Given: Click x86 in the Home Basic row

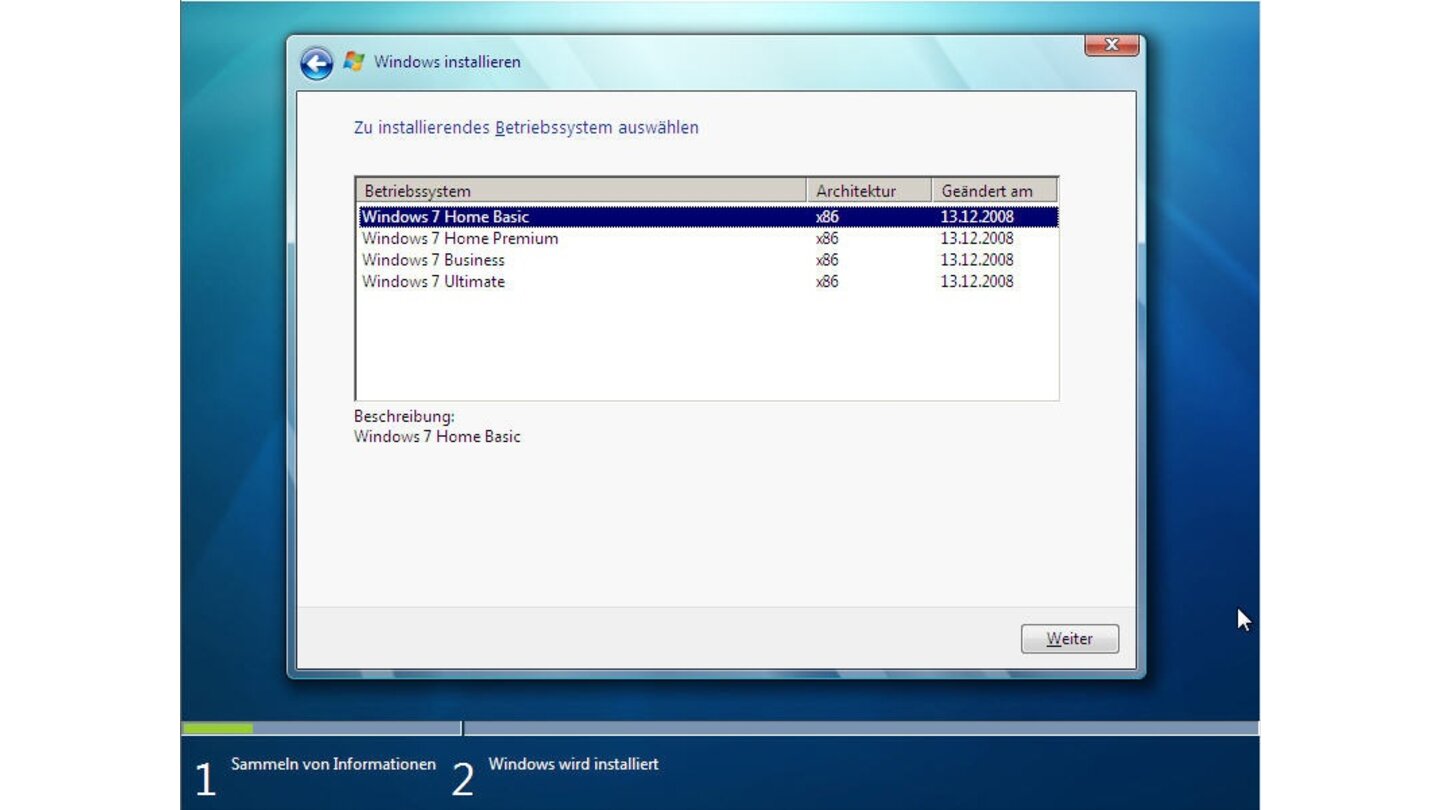Looking at the screenshot, I should (827, 217).
